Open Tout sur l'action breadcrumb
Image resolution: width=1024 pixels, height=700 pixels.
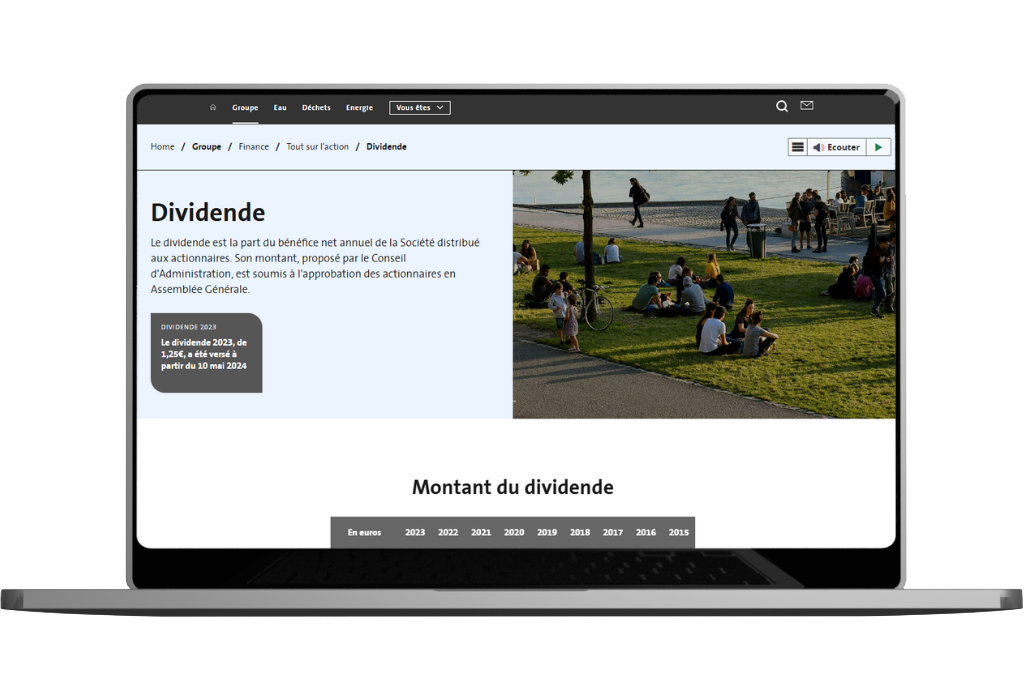[317, 147]
